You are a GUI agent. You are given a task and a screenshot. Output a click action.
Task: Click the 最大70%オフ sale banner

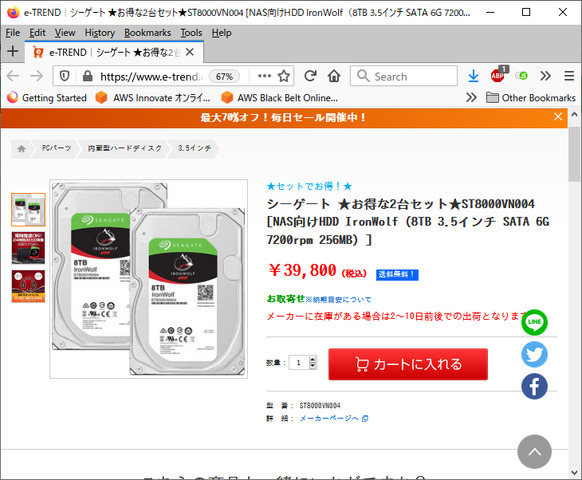(x=283, y=118)
